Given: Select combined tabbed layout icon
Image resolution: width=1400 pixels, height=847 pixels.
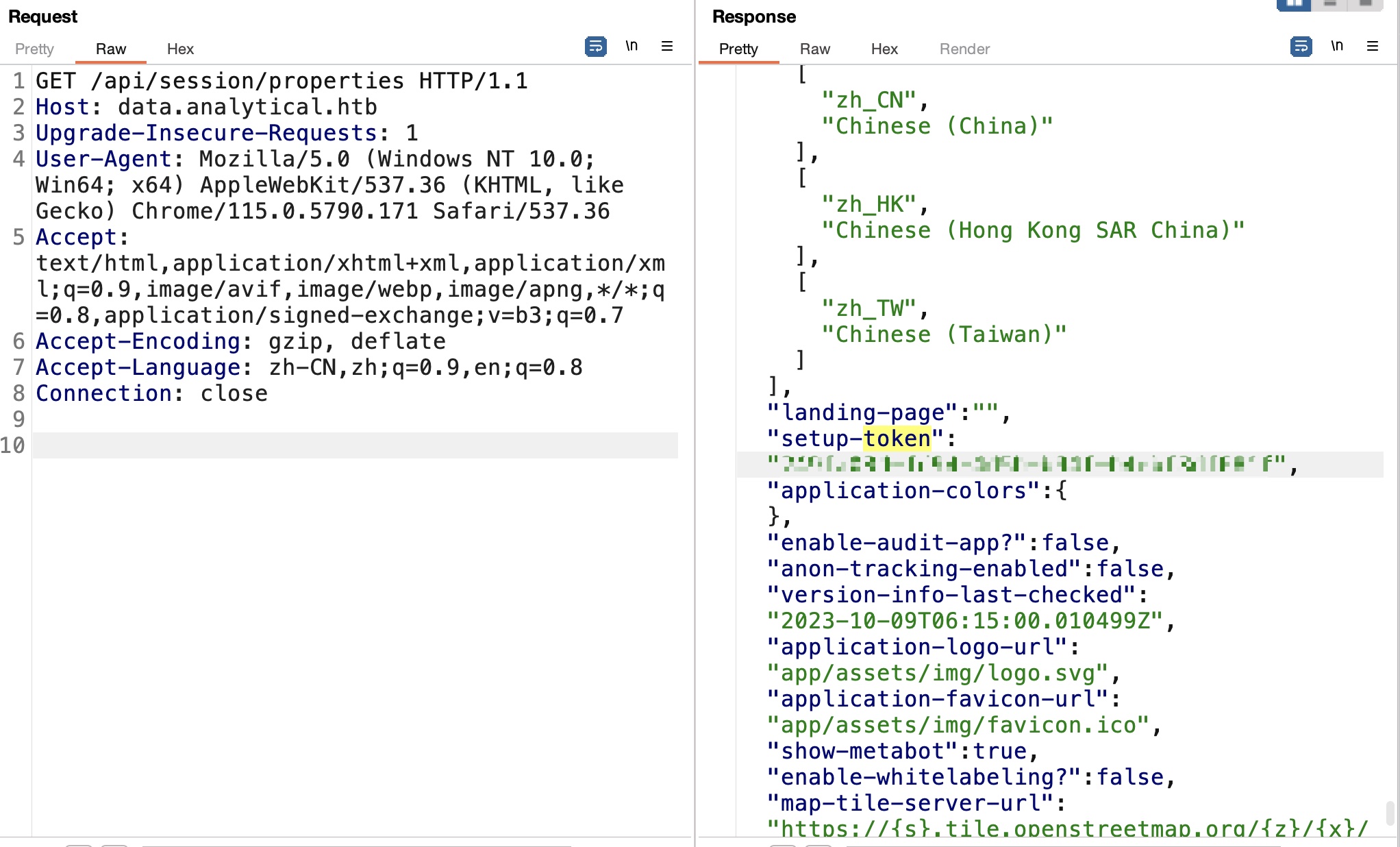Looking at the screenshot, I should pyautogui.click(x=1365, y=5).
